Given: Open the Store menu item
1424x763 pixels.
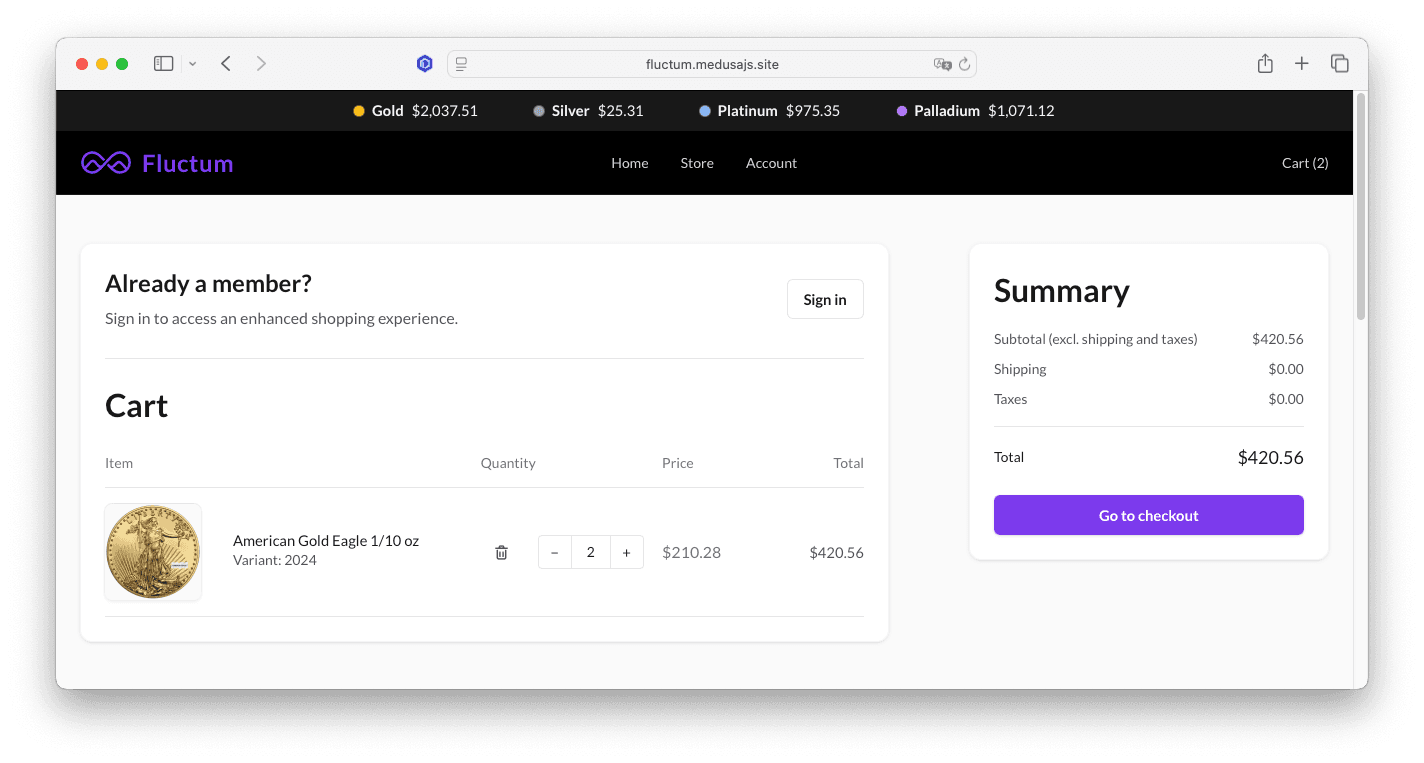Looking at the screenshot, I should click(697, 163).
